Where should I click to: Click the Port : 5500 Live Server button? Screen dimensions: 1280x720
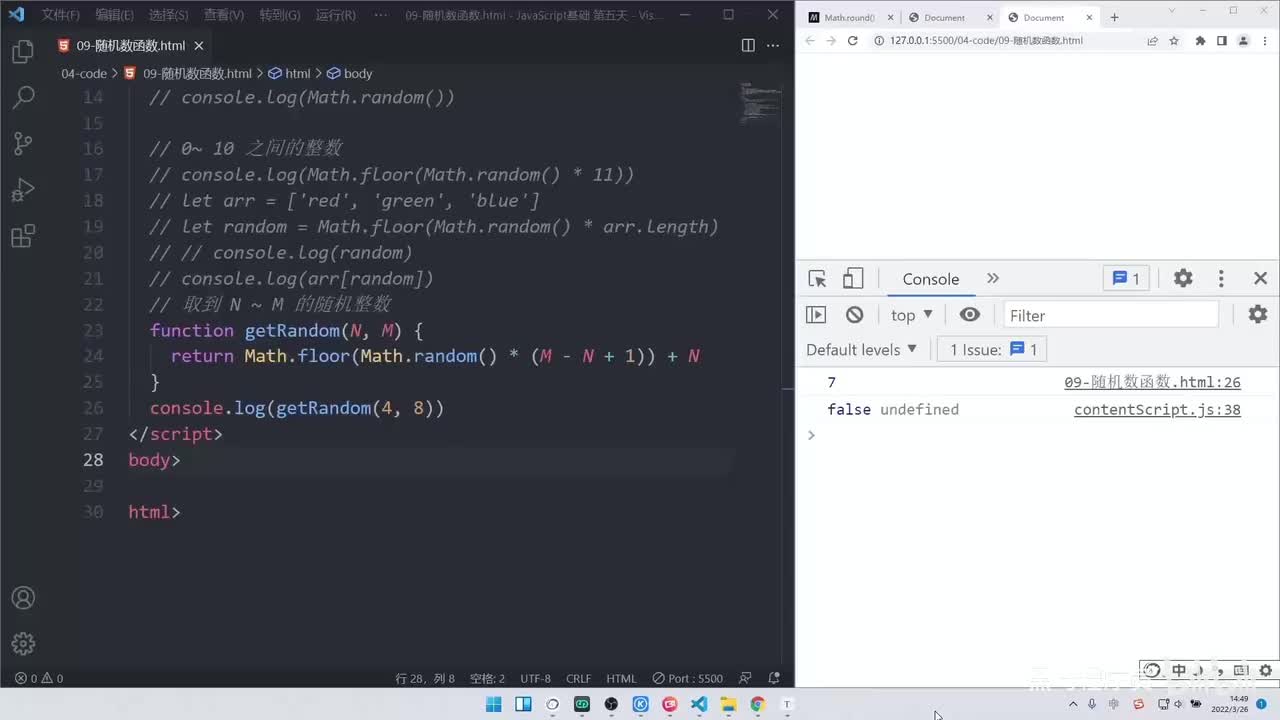click(x=687, y=678)
